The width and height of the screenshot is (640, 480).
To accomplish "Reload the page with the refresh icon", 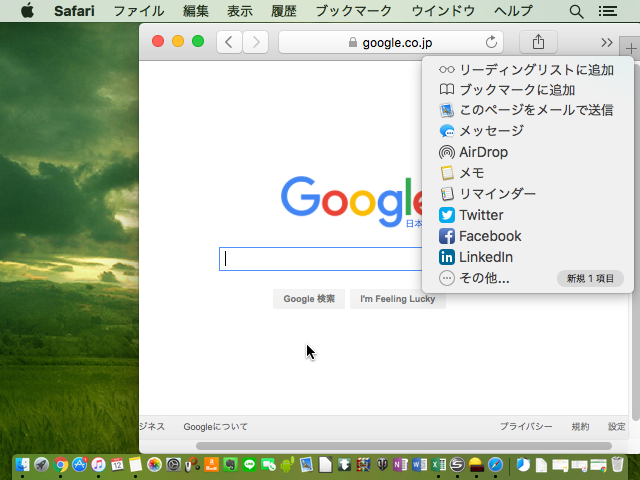I will tap(491, 42).
